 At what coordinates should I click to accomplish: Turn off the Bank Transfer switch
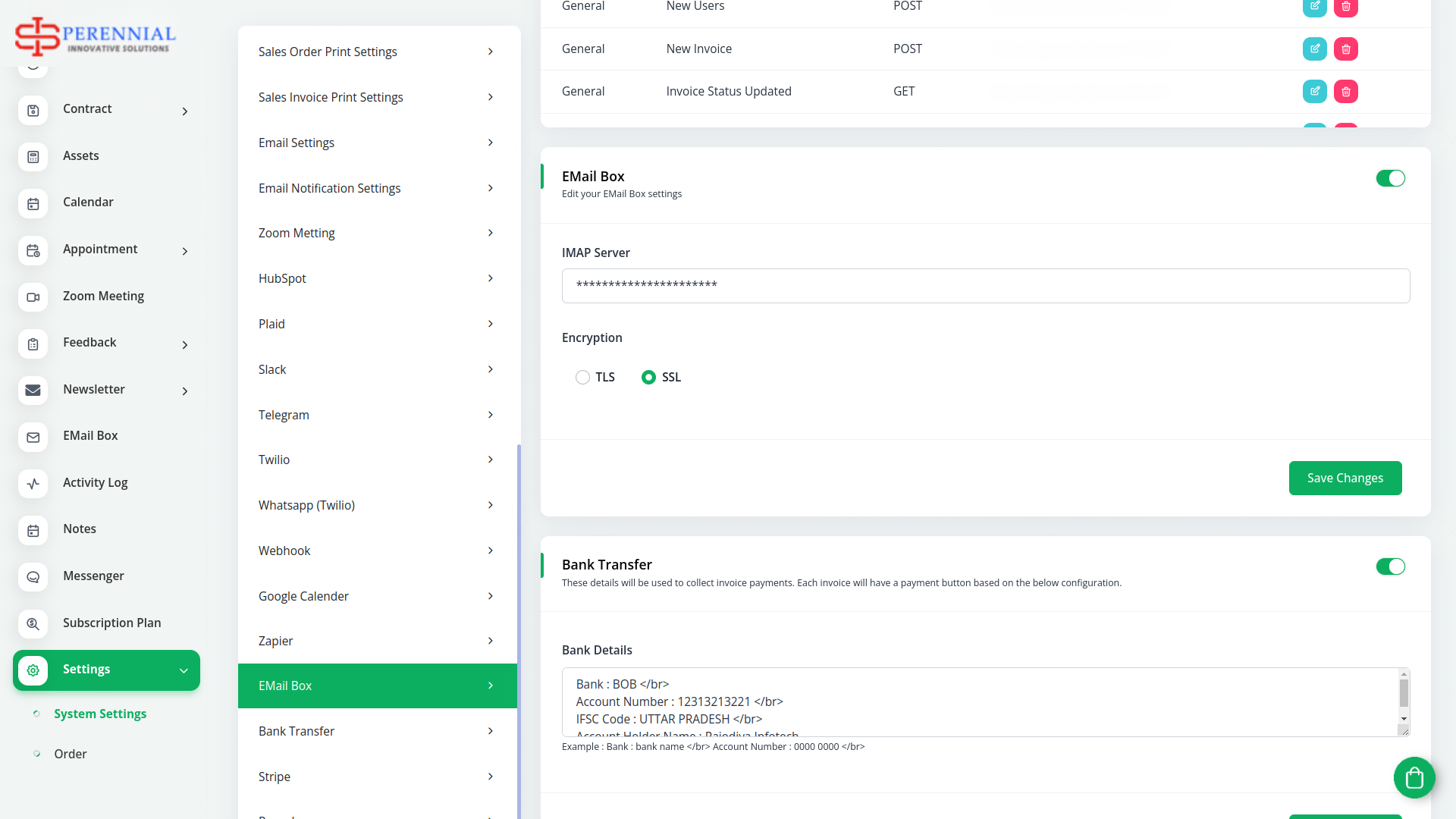pyautogui.click(x=1390, y=566)
